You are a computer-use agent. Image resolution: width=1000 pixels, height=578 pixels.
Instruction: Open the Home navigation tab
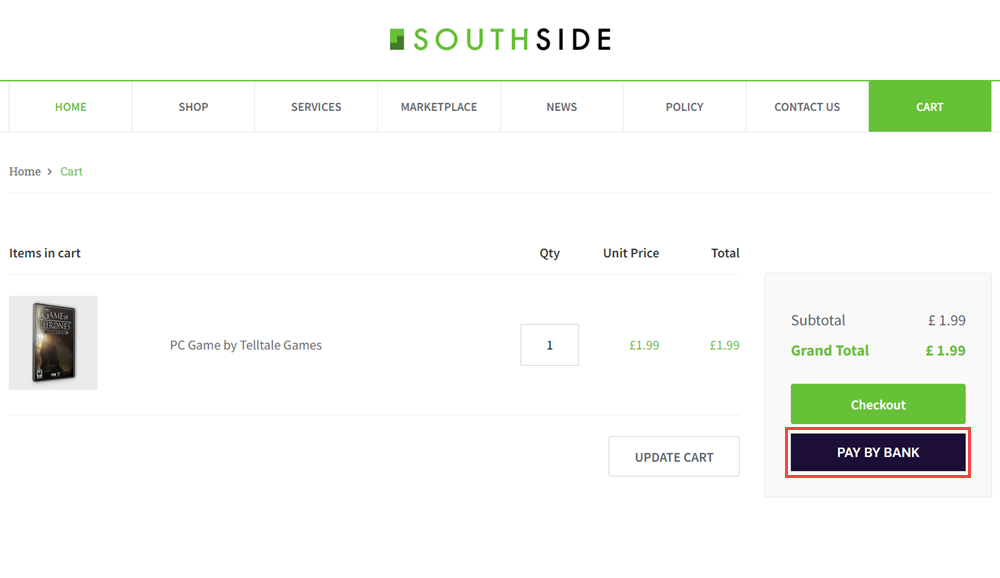[x=71, y=107]
